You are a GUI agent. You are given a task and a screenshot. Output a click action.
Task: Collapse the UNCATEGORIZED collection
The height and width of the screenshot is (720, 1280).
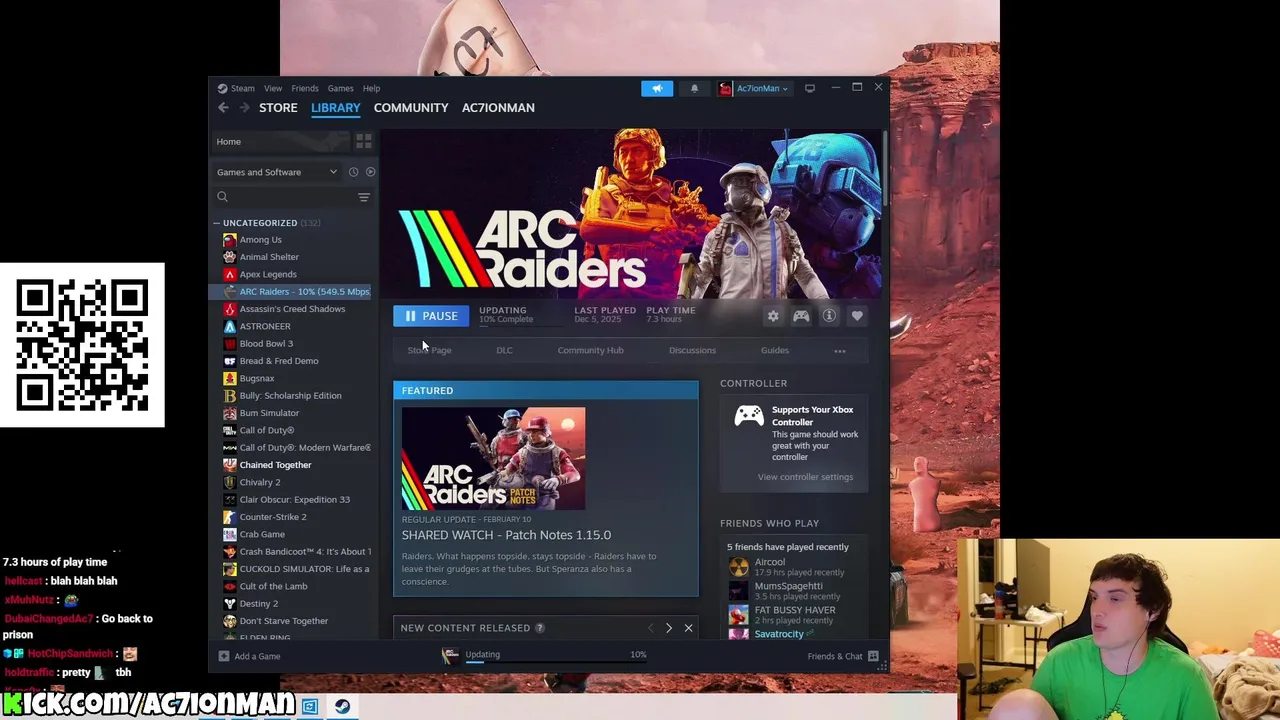pos(216,223)
